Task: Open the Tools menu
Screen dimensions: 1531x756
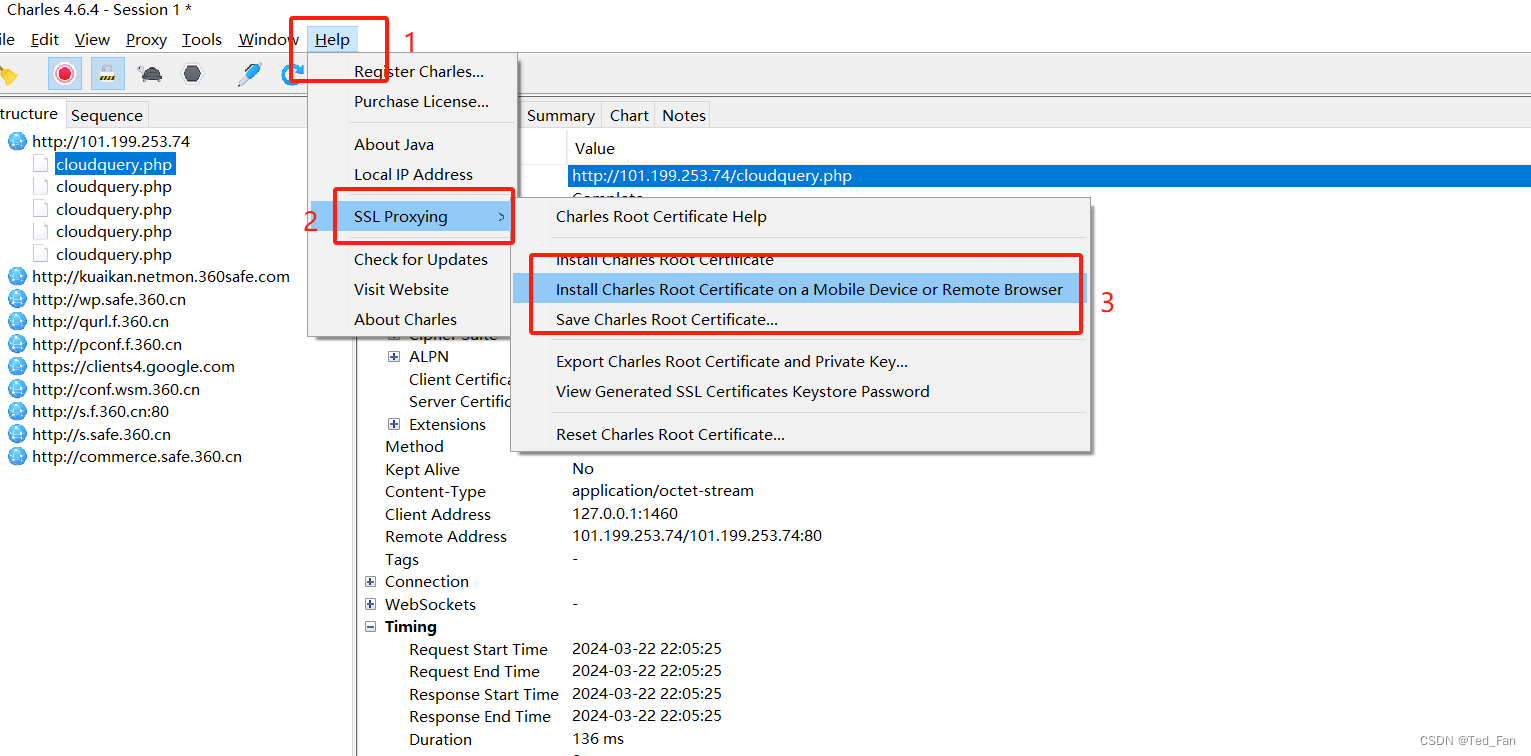Action: (x=202, y=39)
